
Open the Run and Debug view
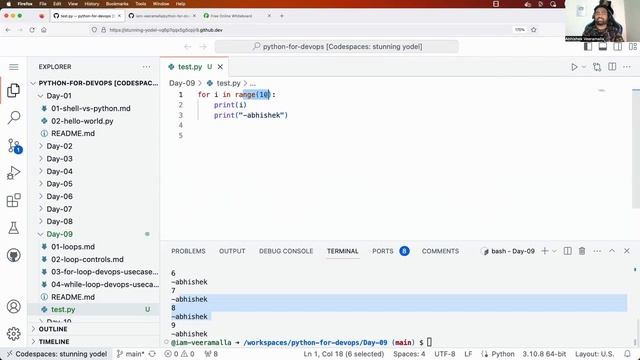pyautogui.click(x=13, y=173)
